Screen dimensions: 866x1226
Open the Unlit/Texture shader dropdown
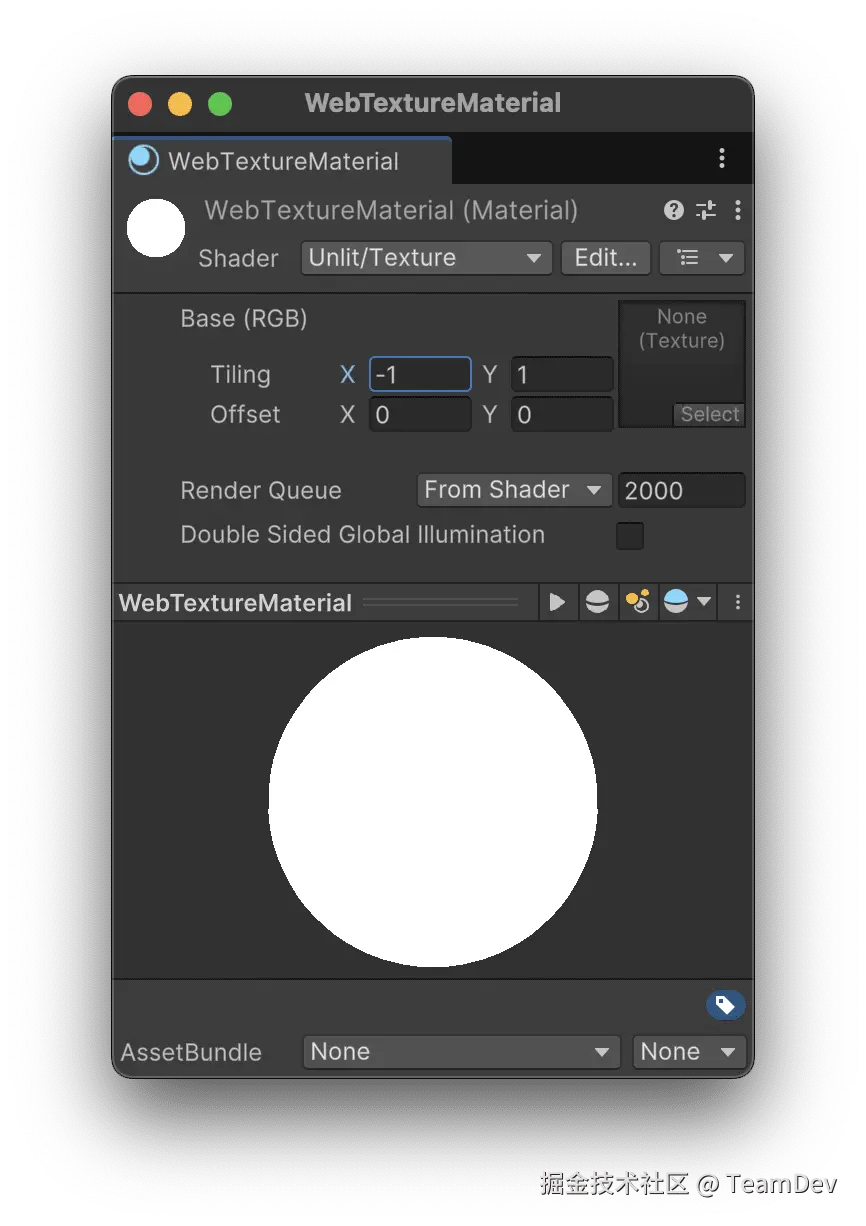click(425, 258)
